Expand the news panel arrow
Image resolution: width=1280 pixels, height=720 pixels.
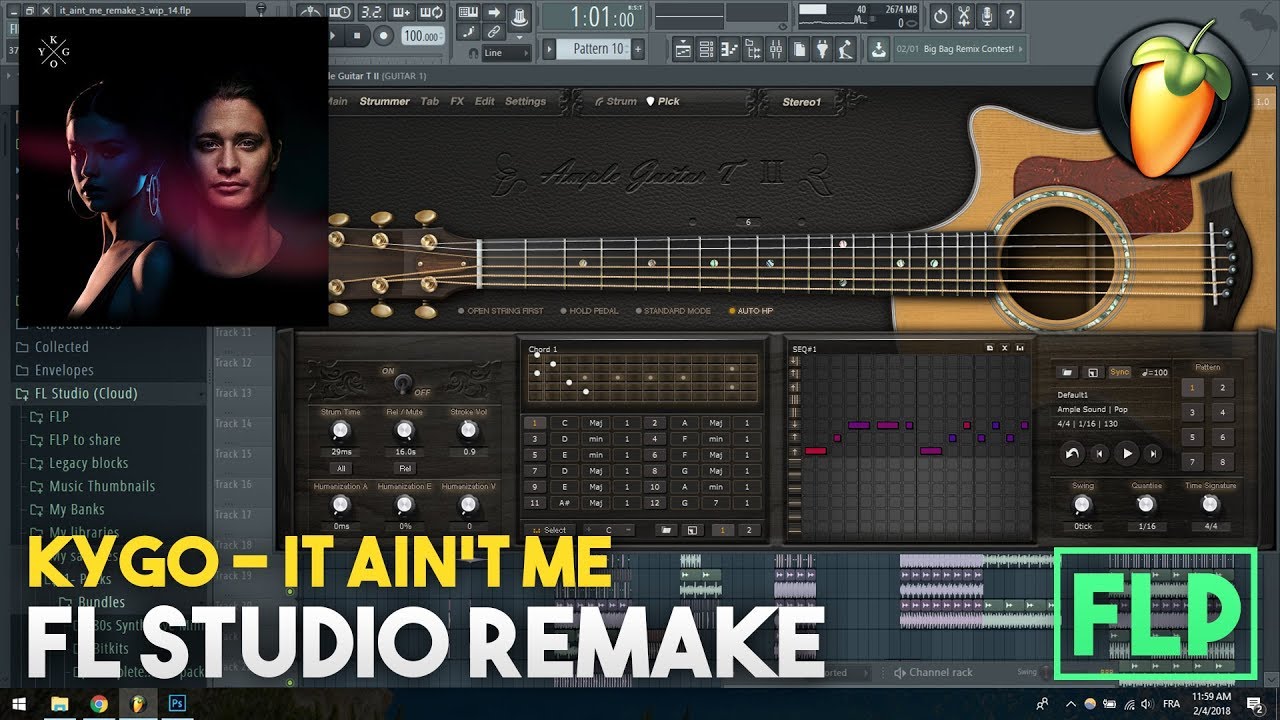click(1020, 49)
